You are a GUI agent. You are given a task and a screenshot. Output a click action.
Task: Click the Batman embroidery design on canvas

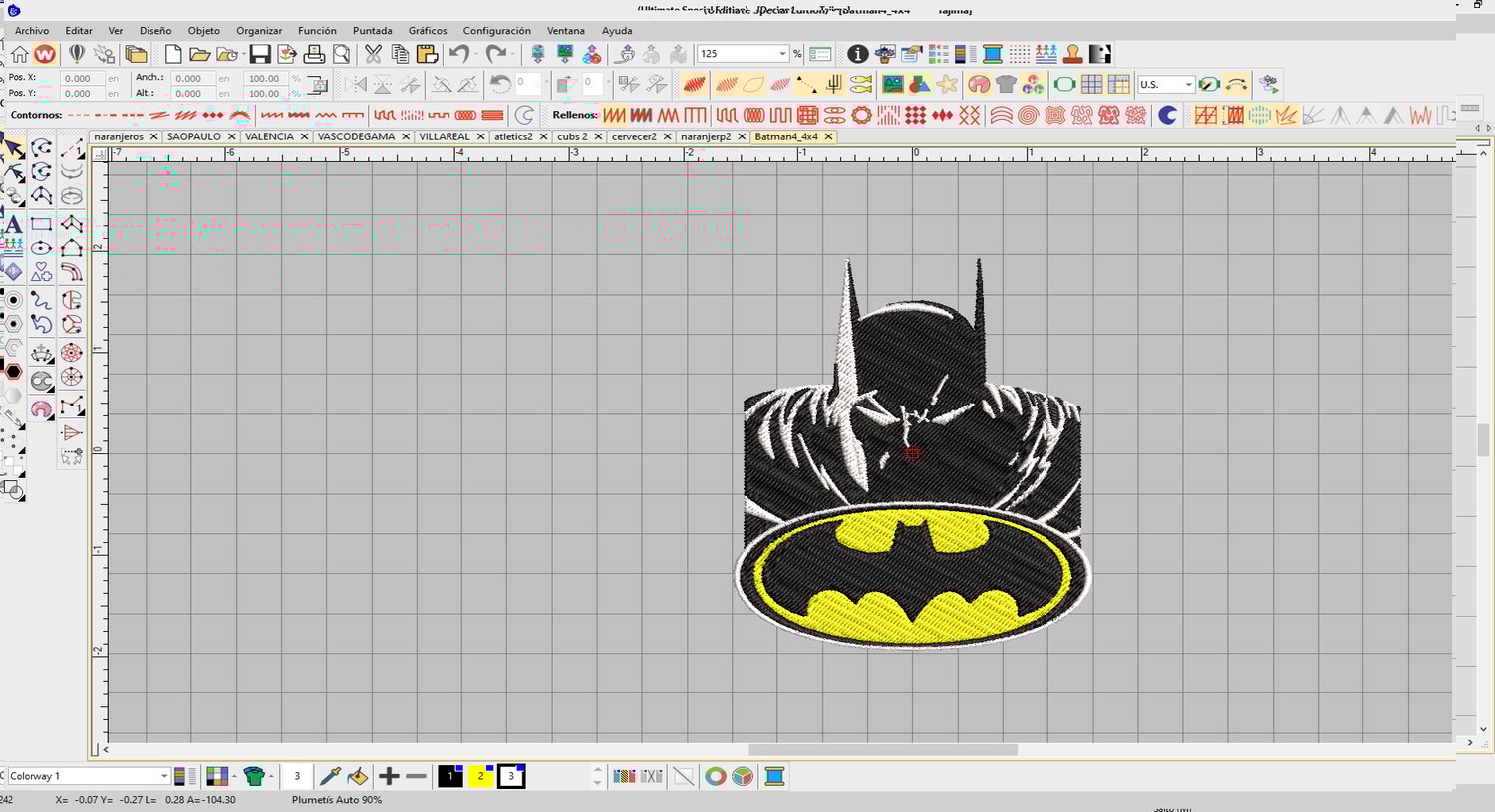912,455
